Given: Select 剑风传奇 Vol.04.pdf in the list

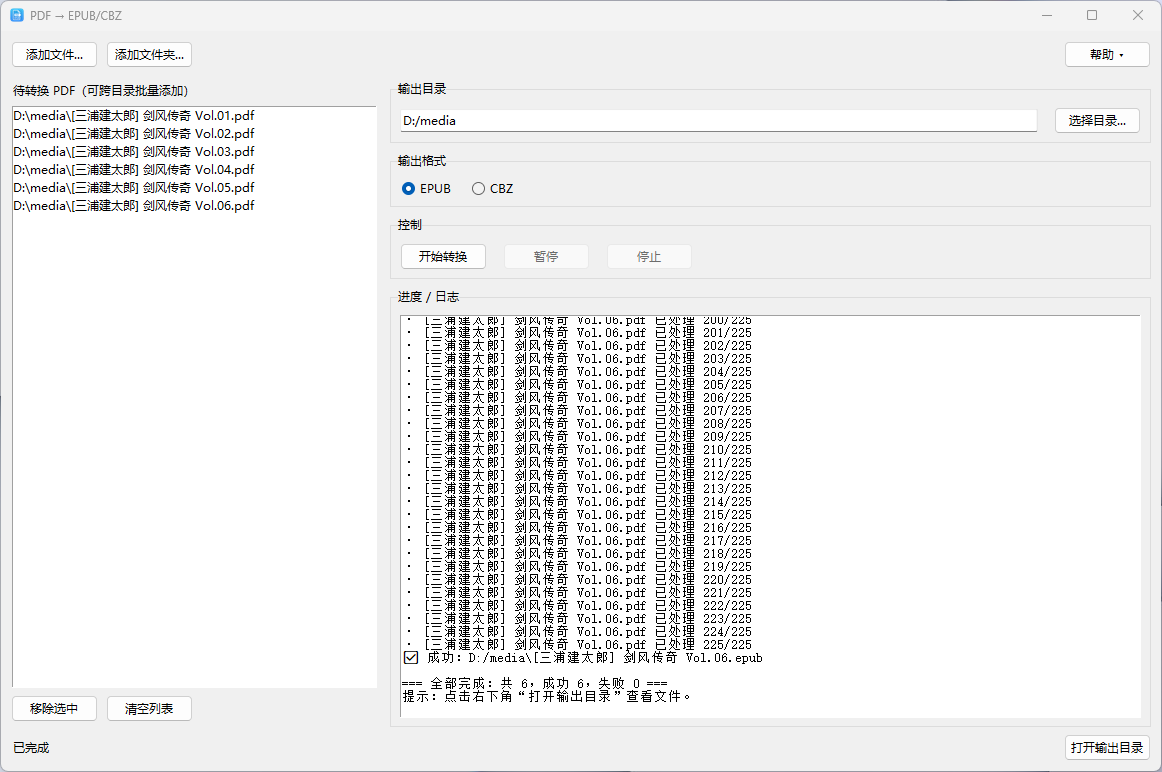Looking at the screenshot, I should [x=134, y=170].
